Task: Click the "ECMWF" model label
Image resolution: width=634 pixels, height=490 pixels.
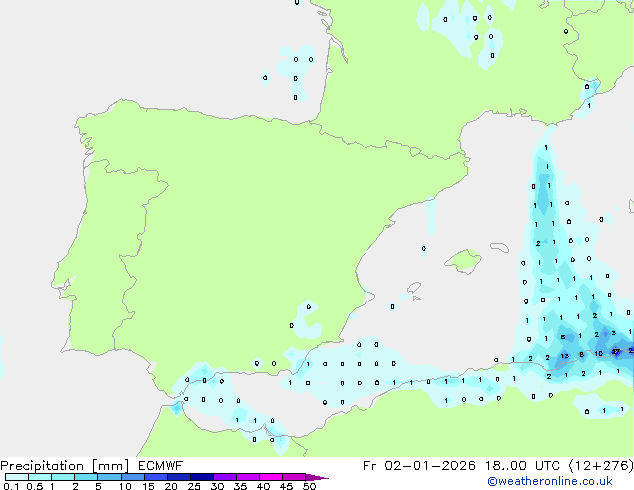Action: (161, 466)
